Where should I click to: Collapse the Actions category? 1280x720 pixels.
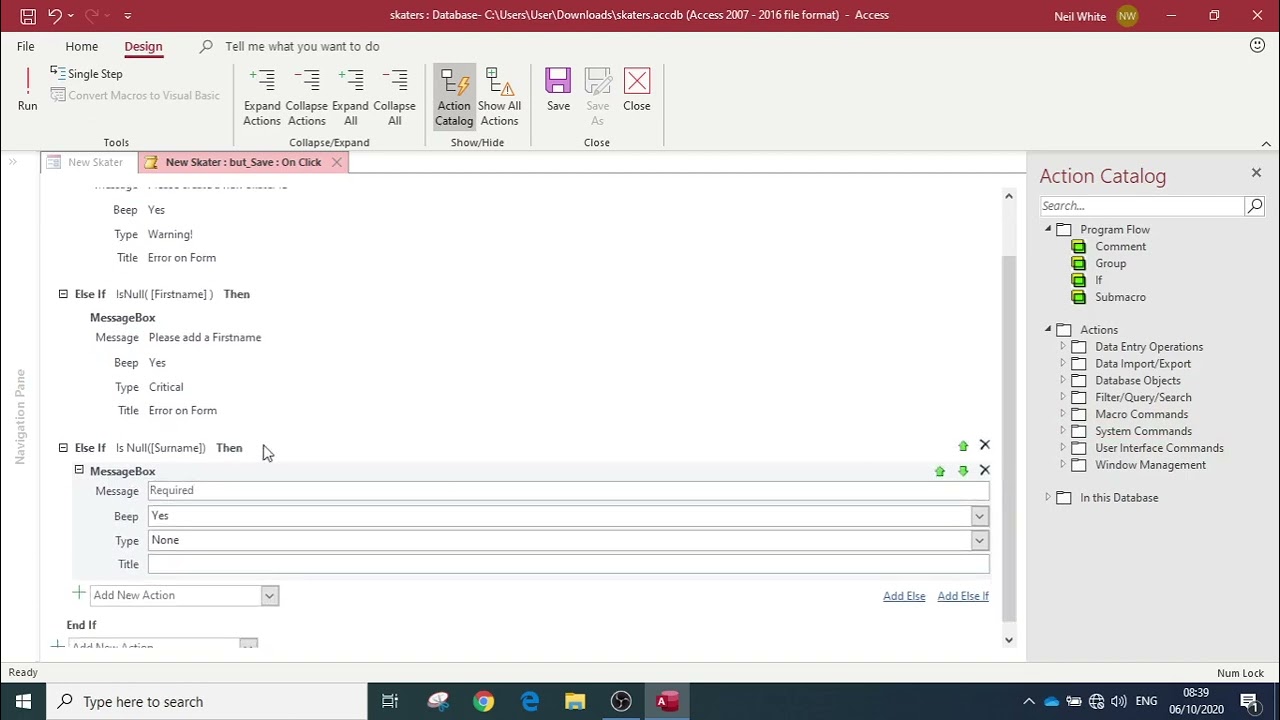1048,330
